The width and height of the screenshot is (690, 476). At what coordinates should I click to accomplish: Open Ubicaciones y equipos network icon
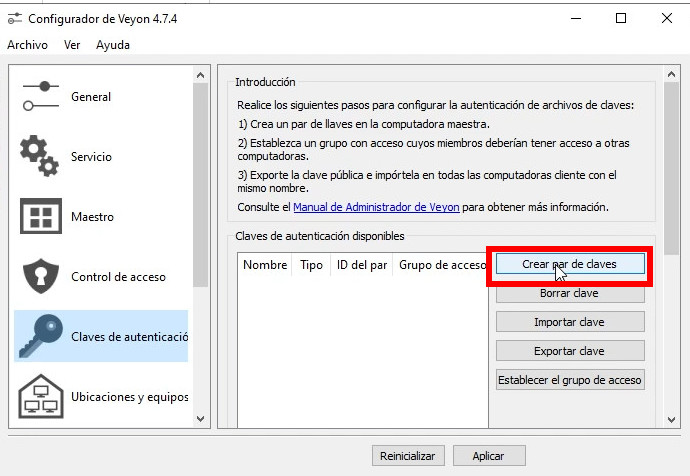click(41, 396)
